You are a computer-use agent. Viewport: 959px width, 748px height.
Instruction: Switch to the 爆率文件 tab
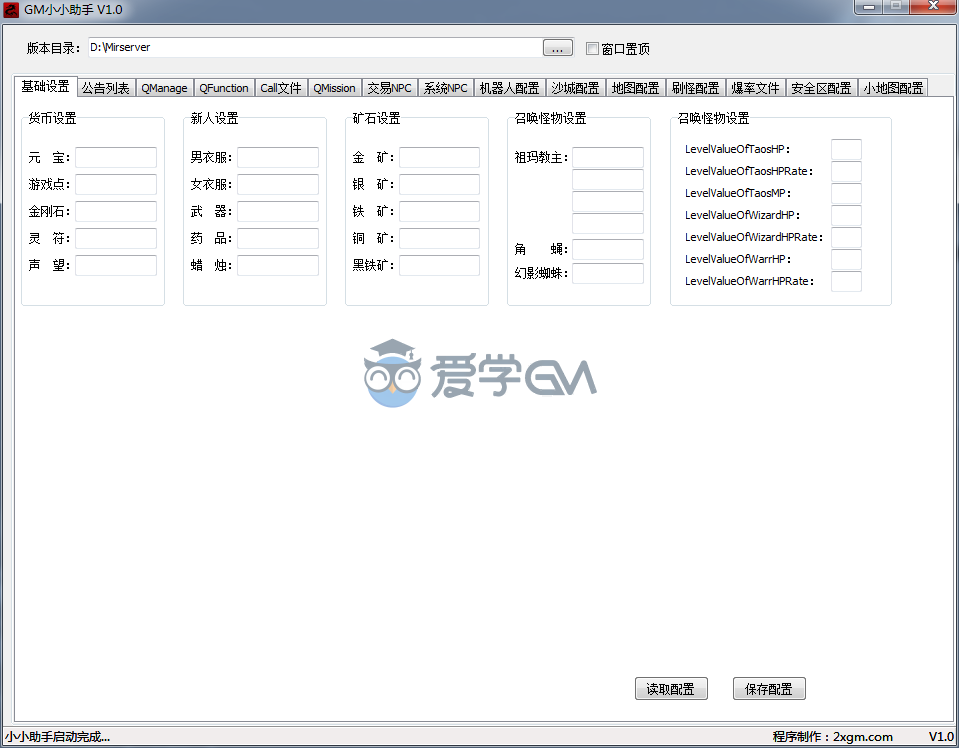point(755,88)
